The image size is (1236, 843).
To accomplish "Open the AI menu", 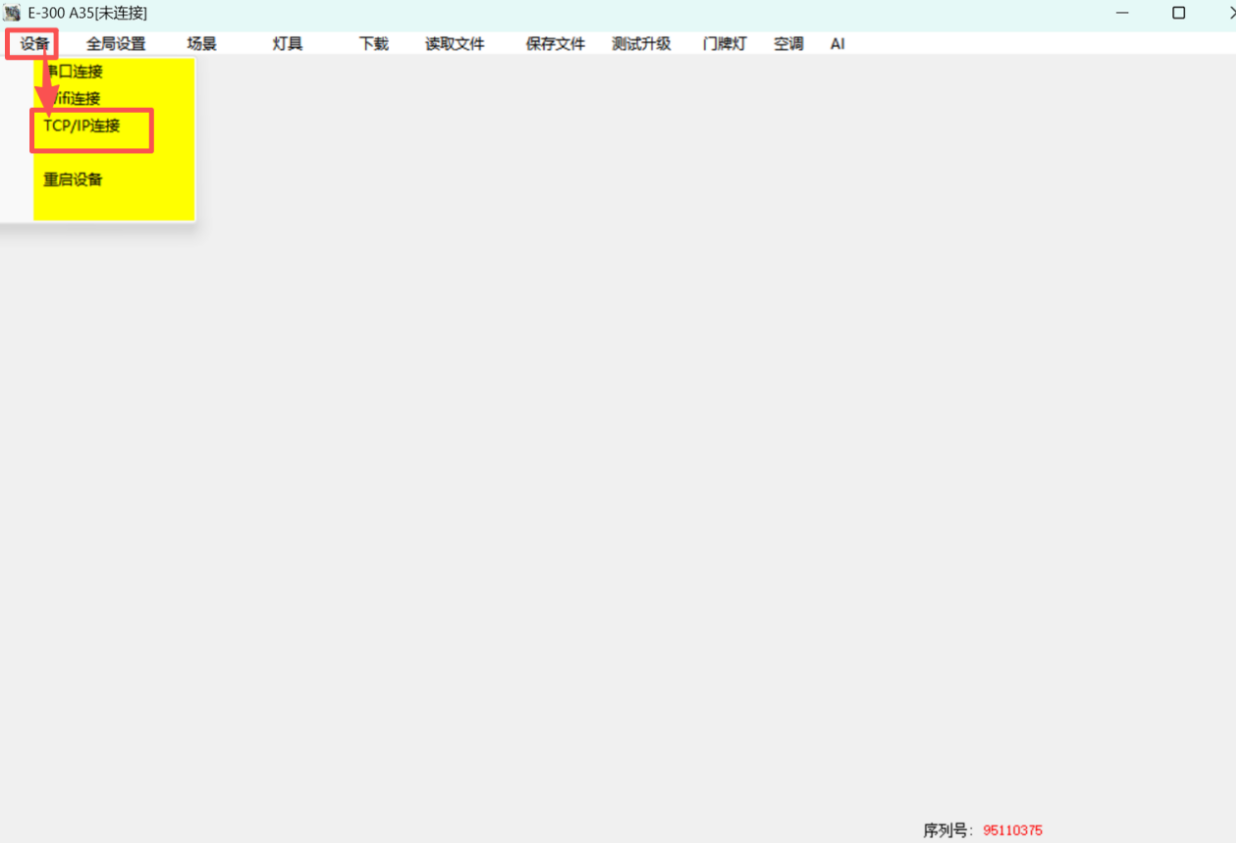I will pyautogui.click(x=837, y=44).
